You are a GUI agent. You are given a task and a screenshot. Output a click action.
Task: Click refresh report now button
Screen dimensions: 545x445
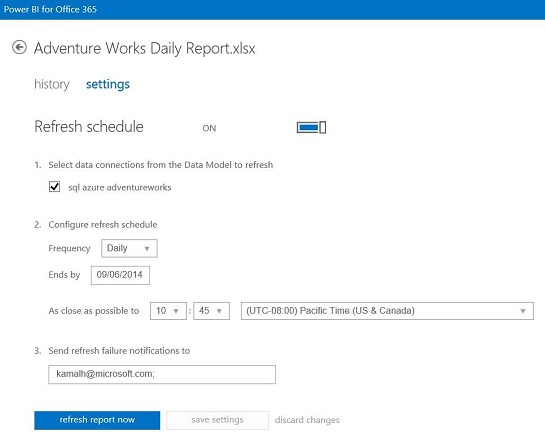pos(97,420)
